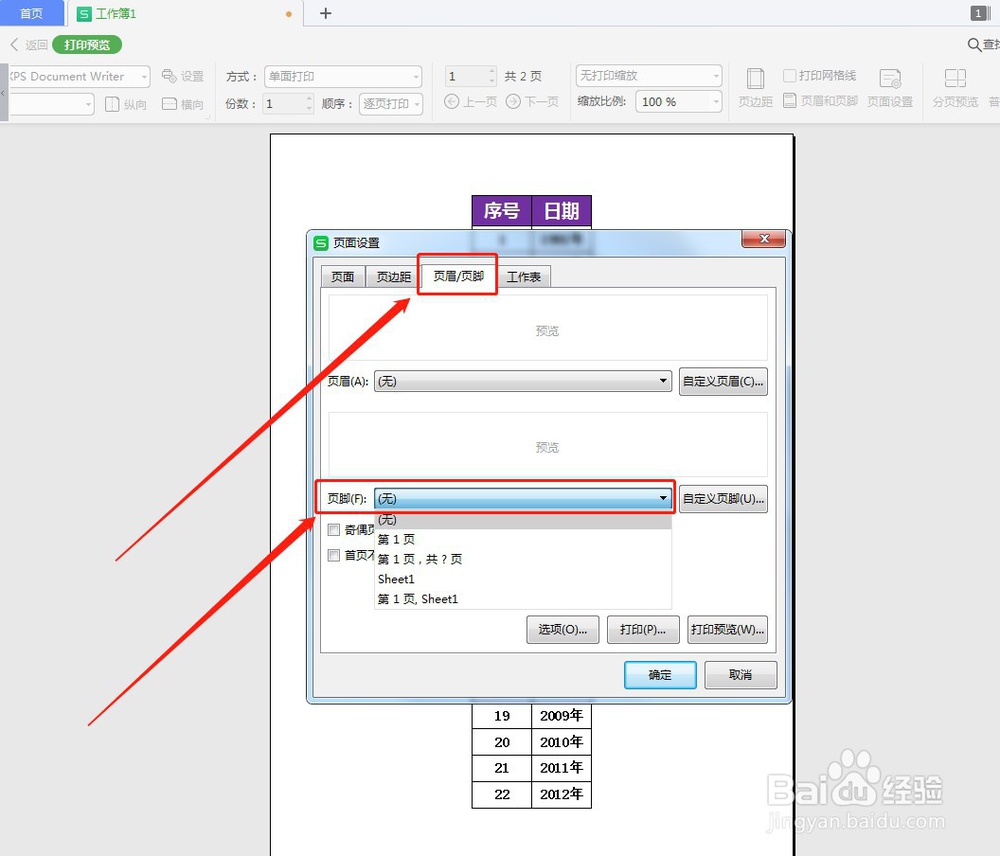Screen dimensions: 1000x856
Task: Click the 页边距 margins icon
Action: [x=755, y=87]
